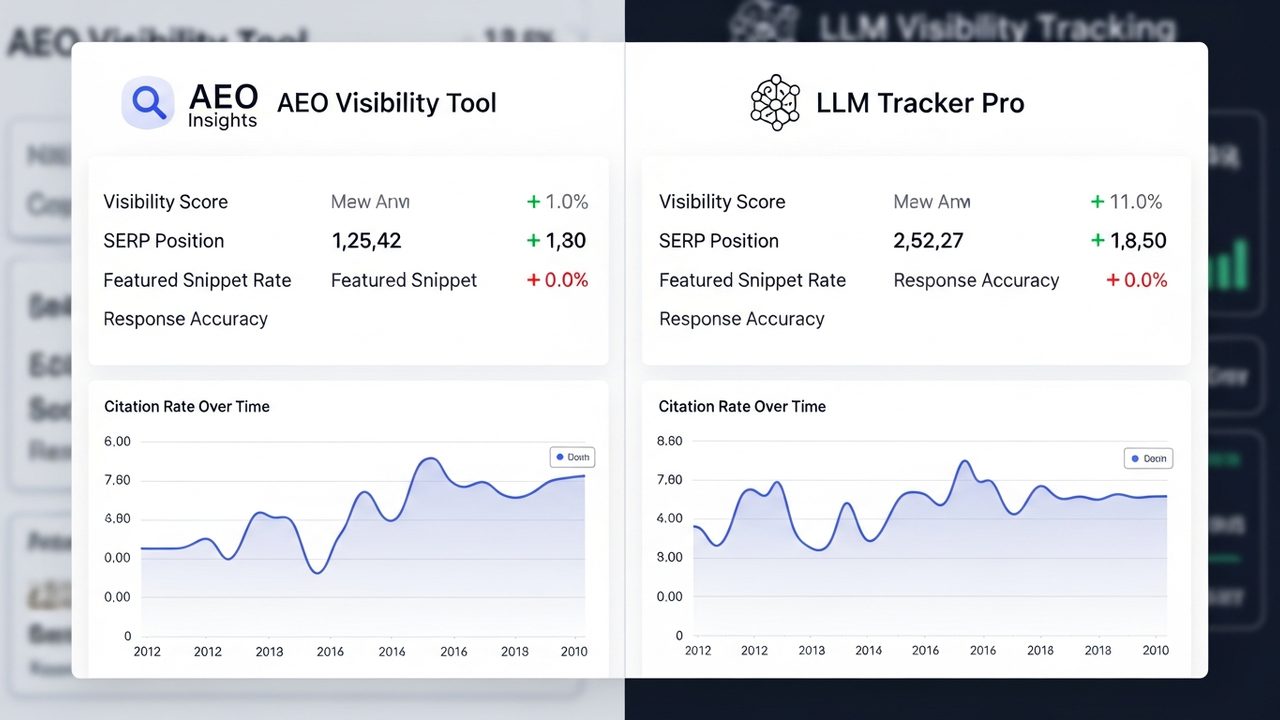The width and height of the screenshot is (1280, 720).
Task: Click the red plus beside right 0.0%
Action: (x=1112, y=280)
